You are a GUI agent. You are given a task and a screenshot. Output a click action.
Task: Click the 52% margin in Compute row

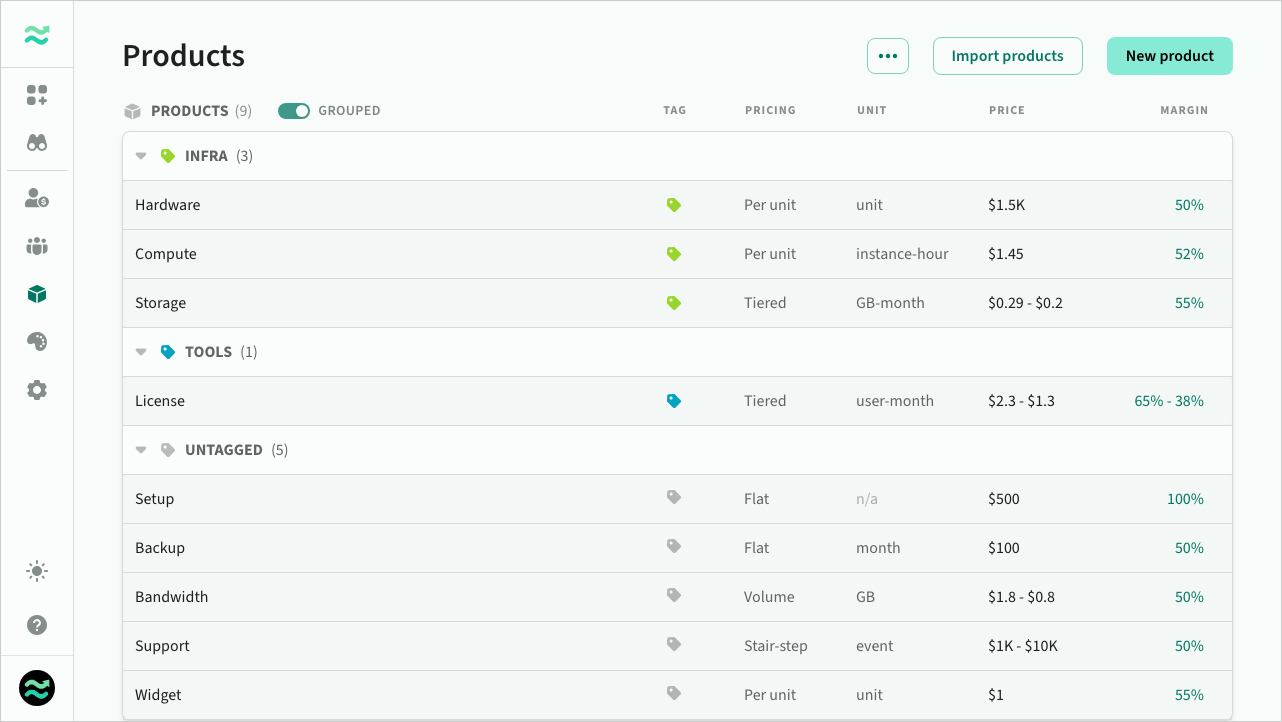1189,254
